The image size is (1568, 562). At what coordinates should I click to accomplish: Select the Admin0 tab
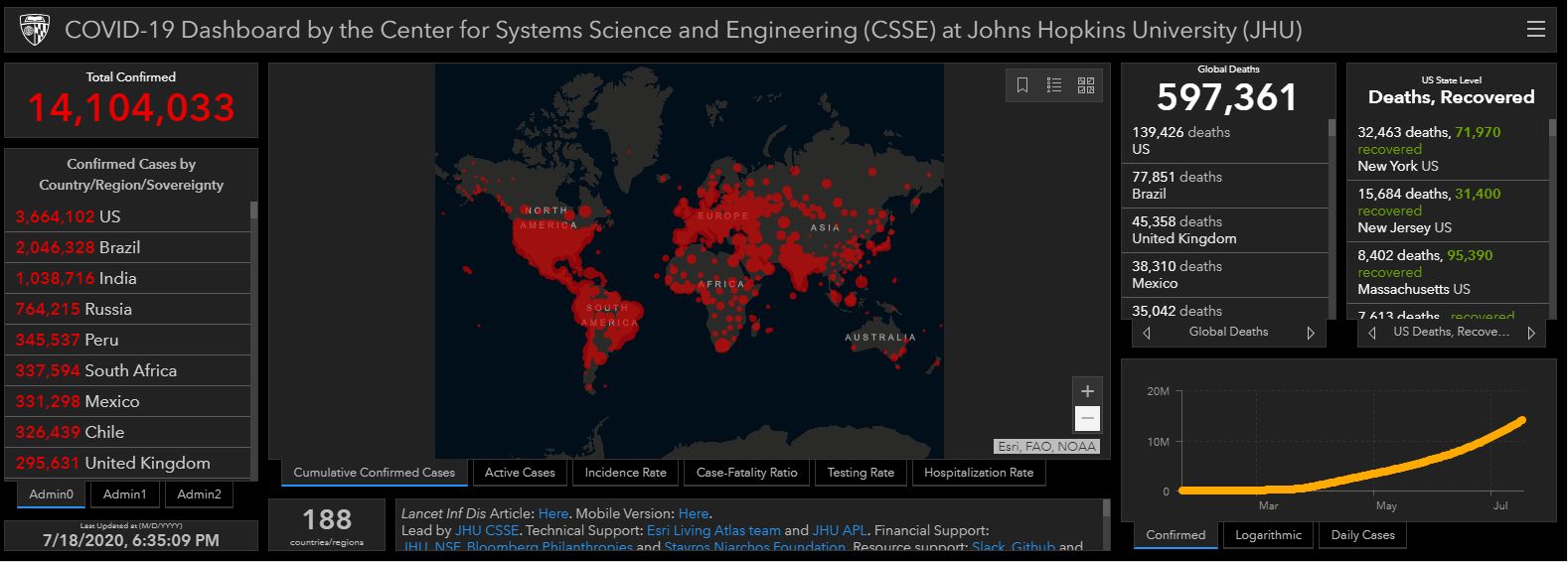tap(51, 493)
